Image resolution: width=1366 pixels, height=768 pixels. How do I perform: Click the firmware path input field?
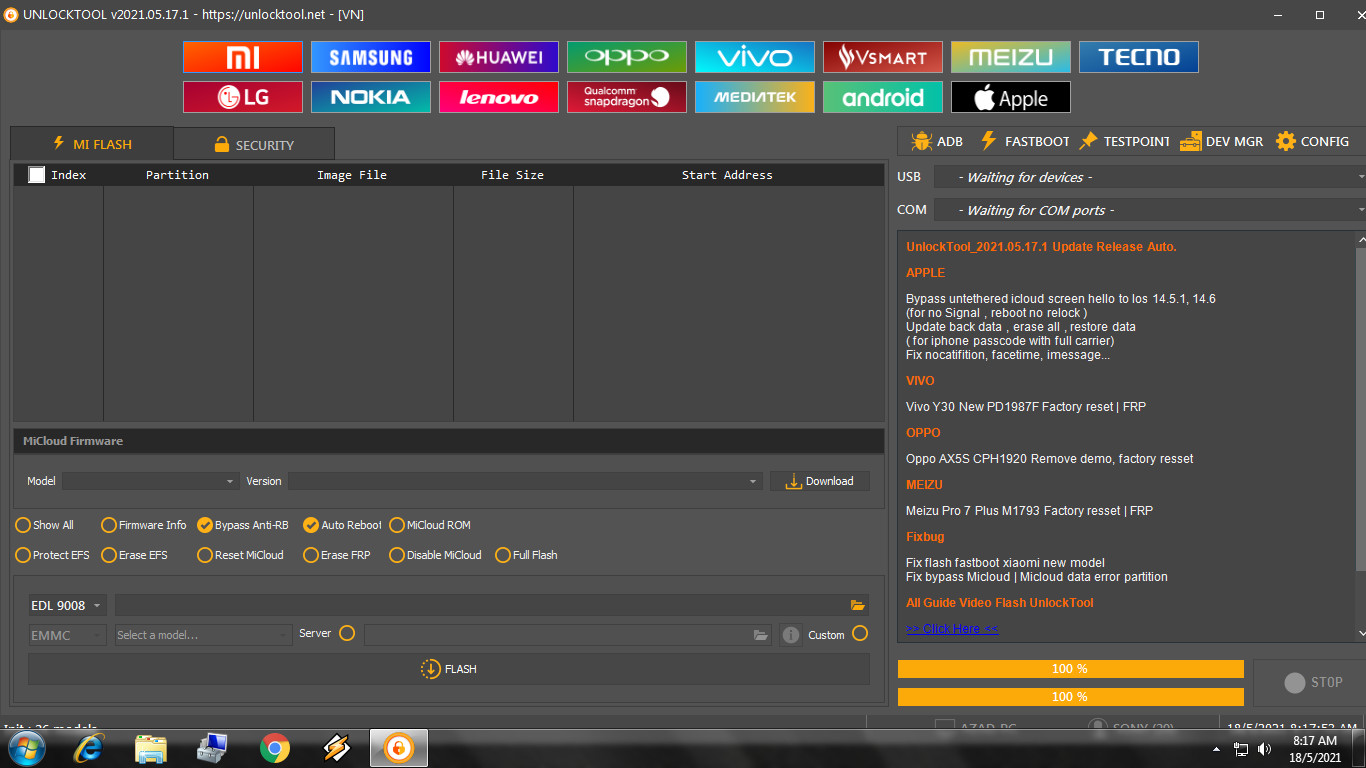pyautogui.click(x=481, y=605)
